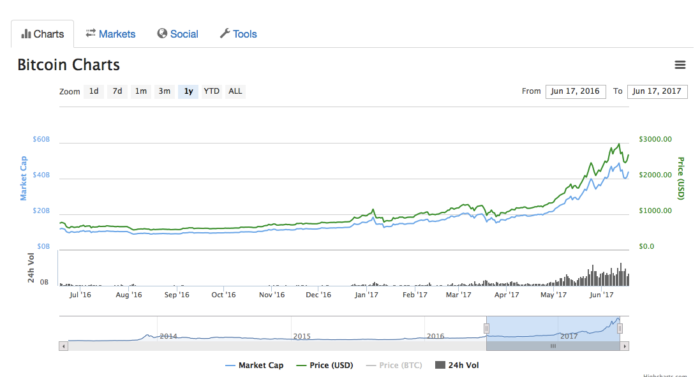Click the $20B market cap axis label
The width and height of the screenshot is (700, 377).
(41, 211)
